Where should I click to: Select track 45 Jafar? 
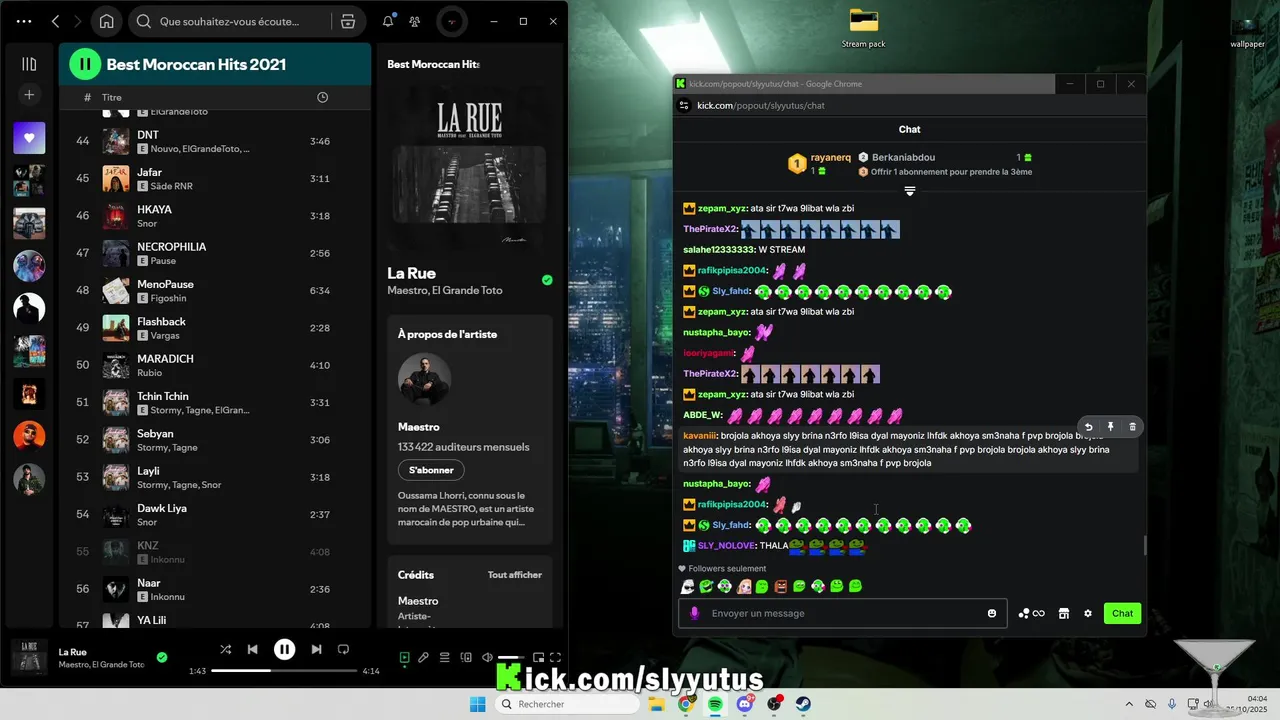coord(213,179)
